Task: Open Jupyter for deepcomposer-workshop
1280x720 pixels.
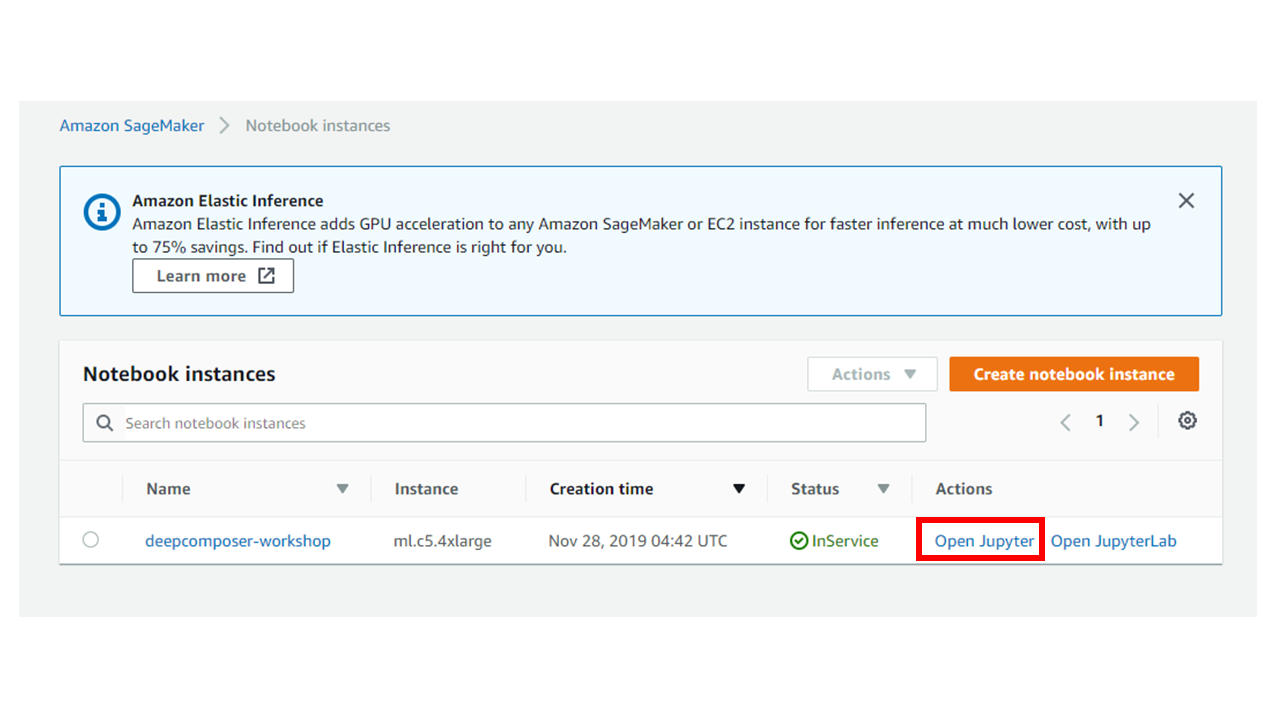Action: click(984, 541)
